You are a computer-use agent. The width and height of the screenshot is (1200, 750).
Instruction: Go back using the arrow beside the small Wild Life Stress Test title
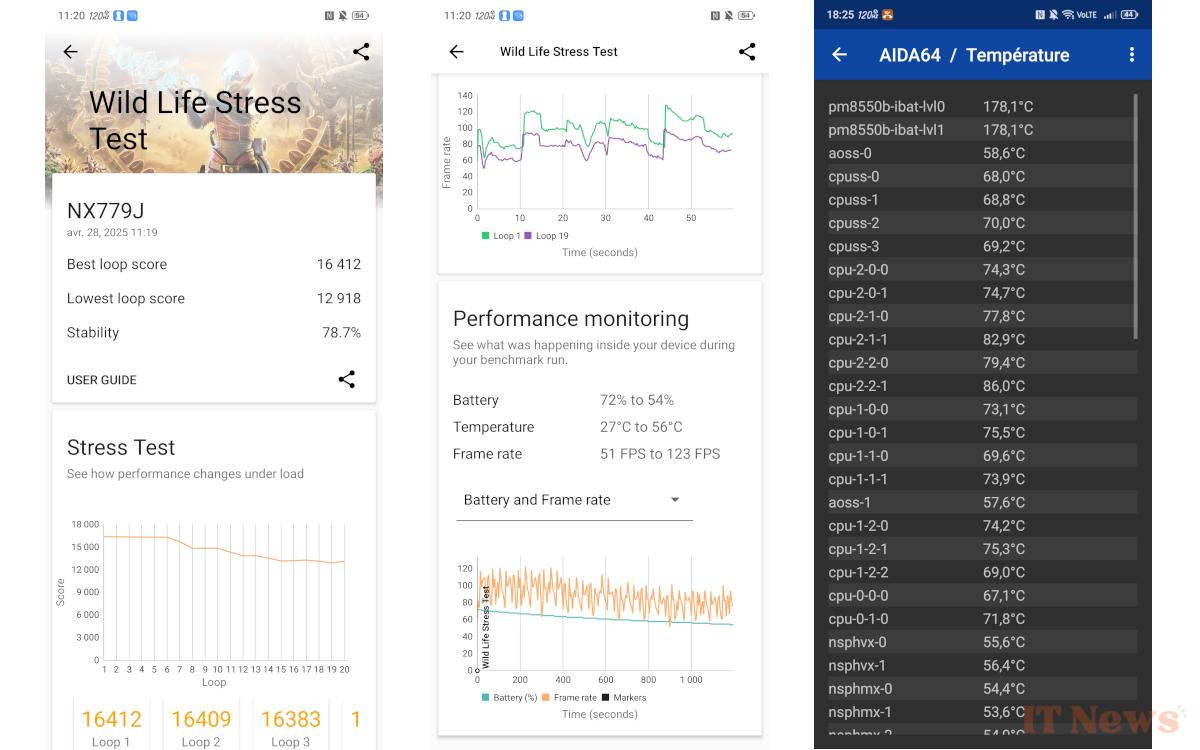[x=456, y=52]
